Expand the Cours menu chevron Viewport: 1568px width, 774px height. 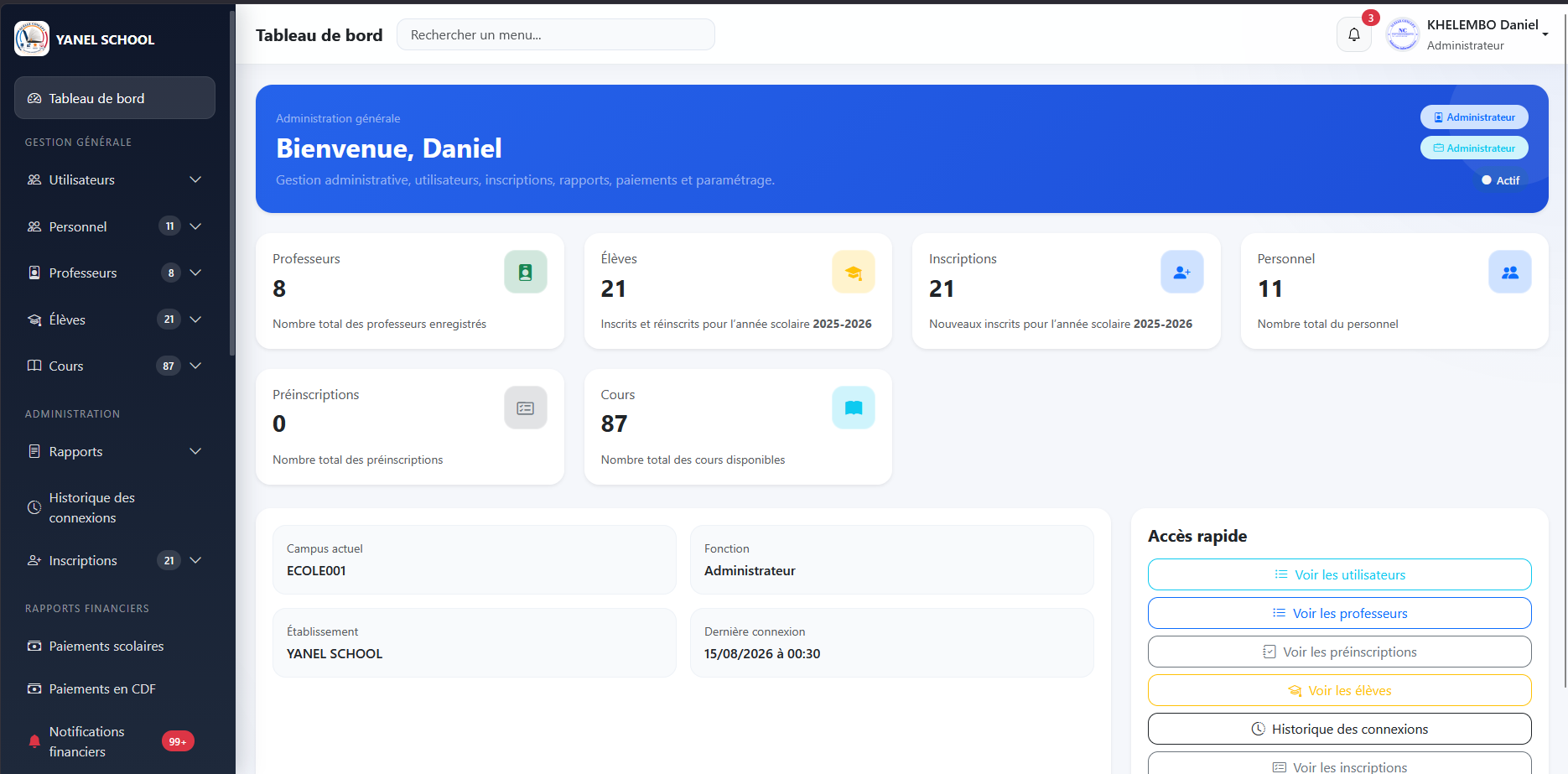[195, 366]
